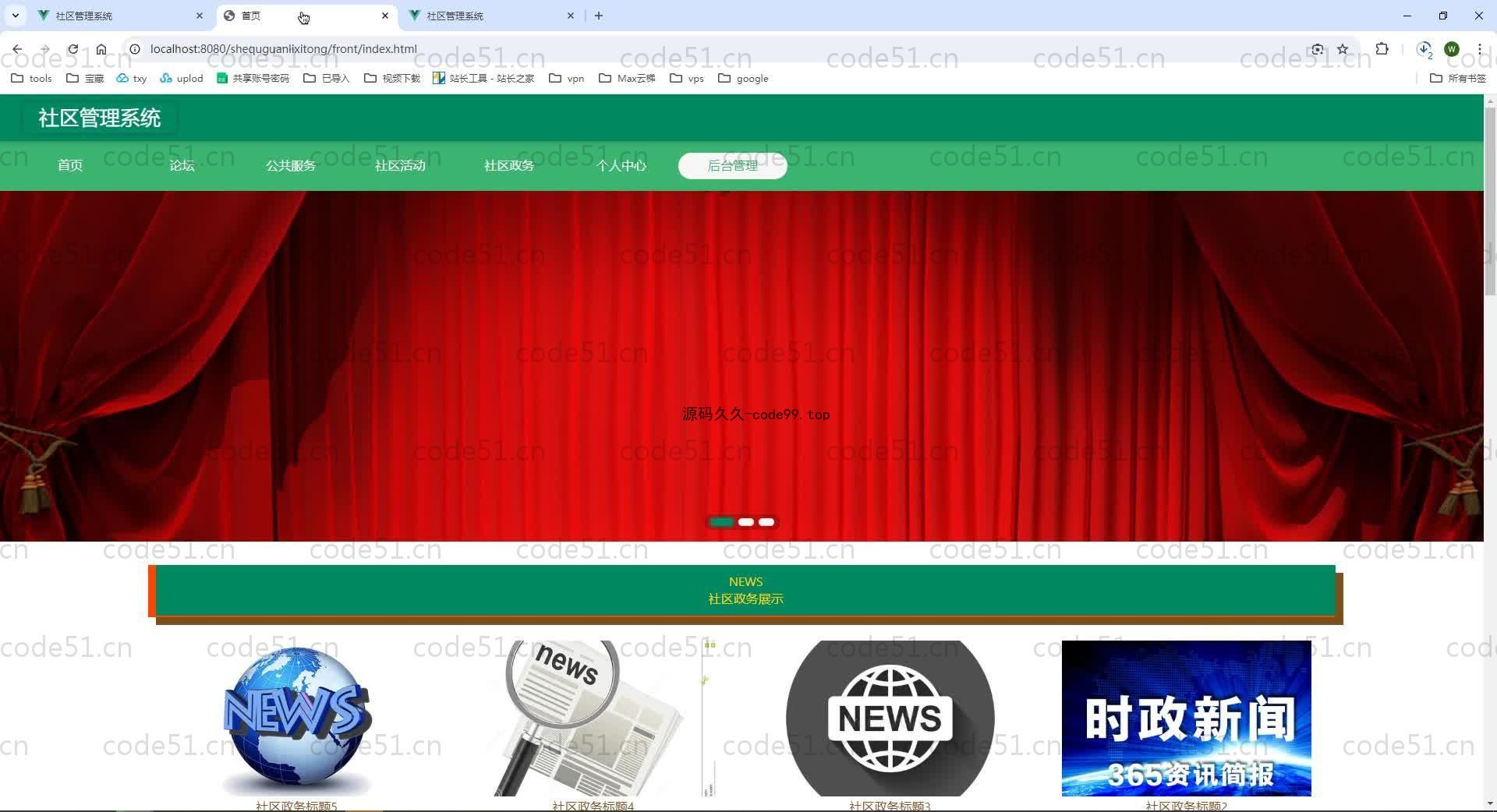Screen dimensions: 1497x812
Task: Open the browser extensions puzzle icon
Action: (1382, 49)
